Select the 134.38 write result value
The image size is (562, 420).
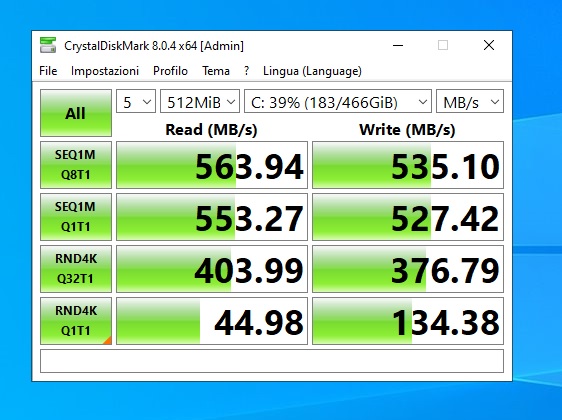(408, 321)
